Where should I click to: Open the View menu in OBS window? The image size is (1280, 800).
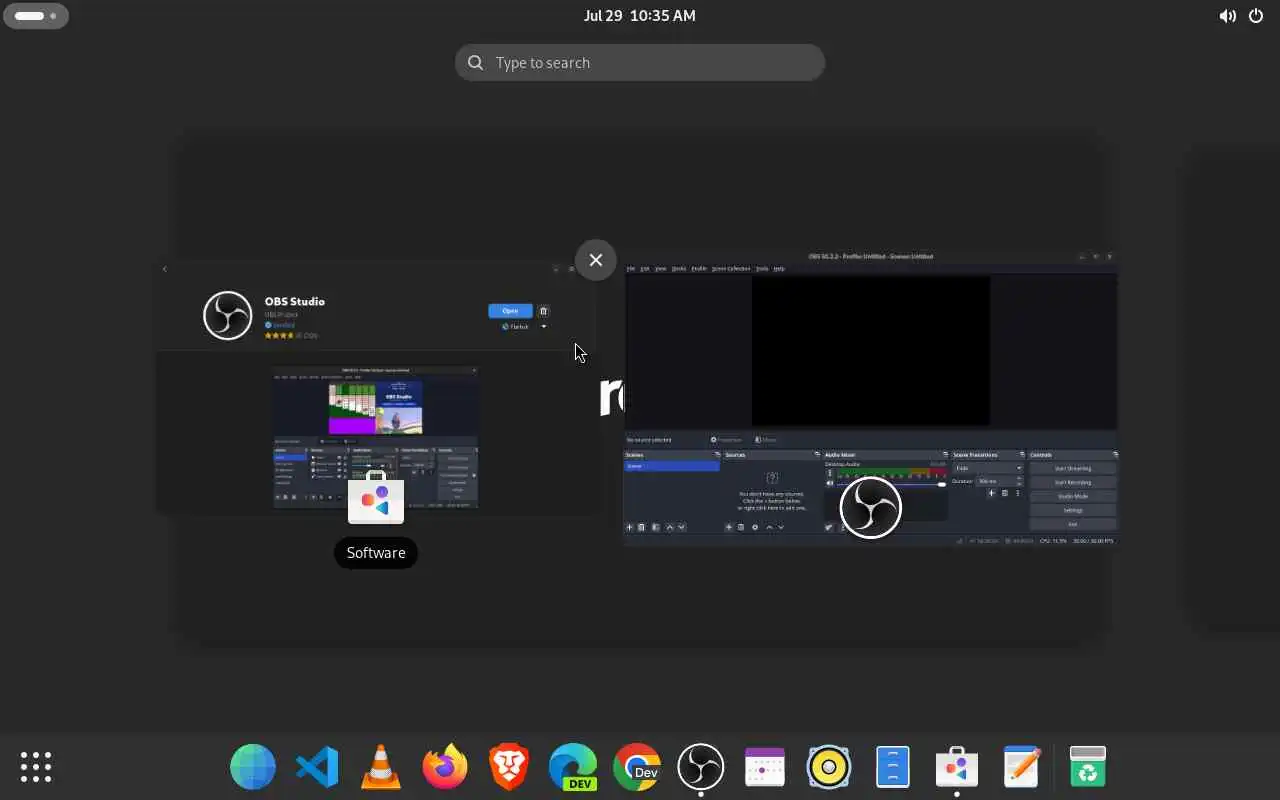[661, 269]
